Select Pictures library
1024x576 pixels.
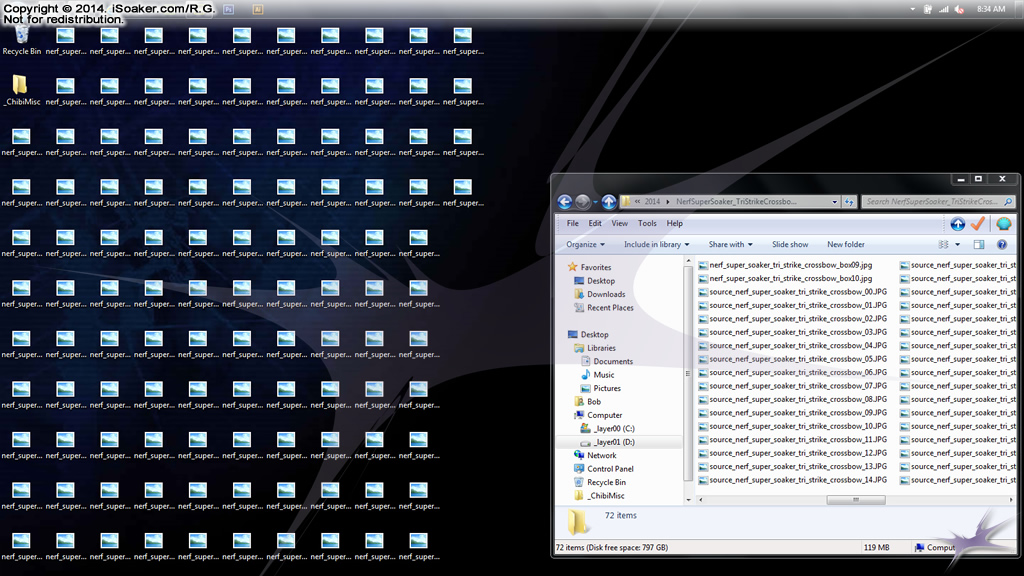[x=601, y=388]
